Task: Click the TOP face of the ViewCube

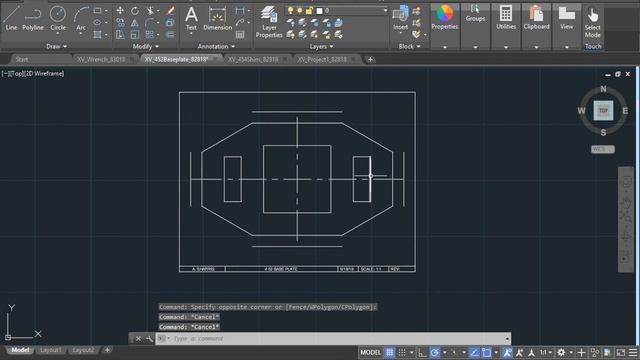Action: point(603,111)
